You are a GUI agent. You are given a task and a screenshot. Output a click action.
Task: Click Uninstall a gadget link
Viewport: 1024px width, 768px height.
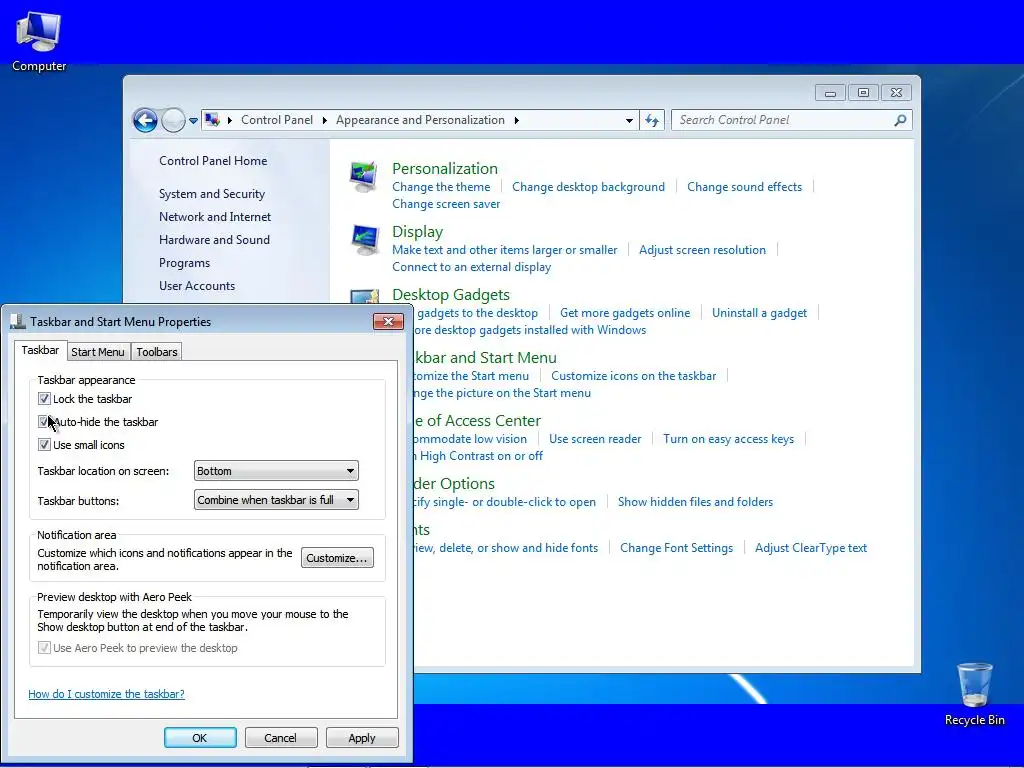[x=760, y=313]
